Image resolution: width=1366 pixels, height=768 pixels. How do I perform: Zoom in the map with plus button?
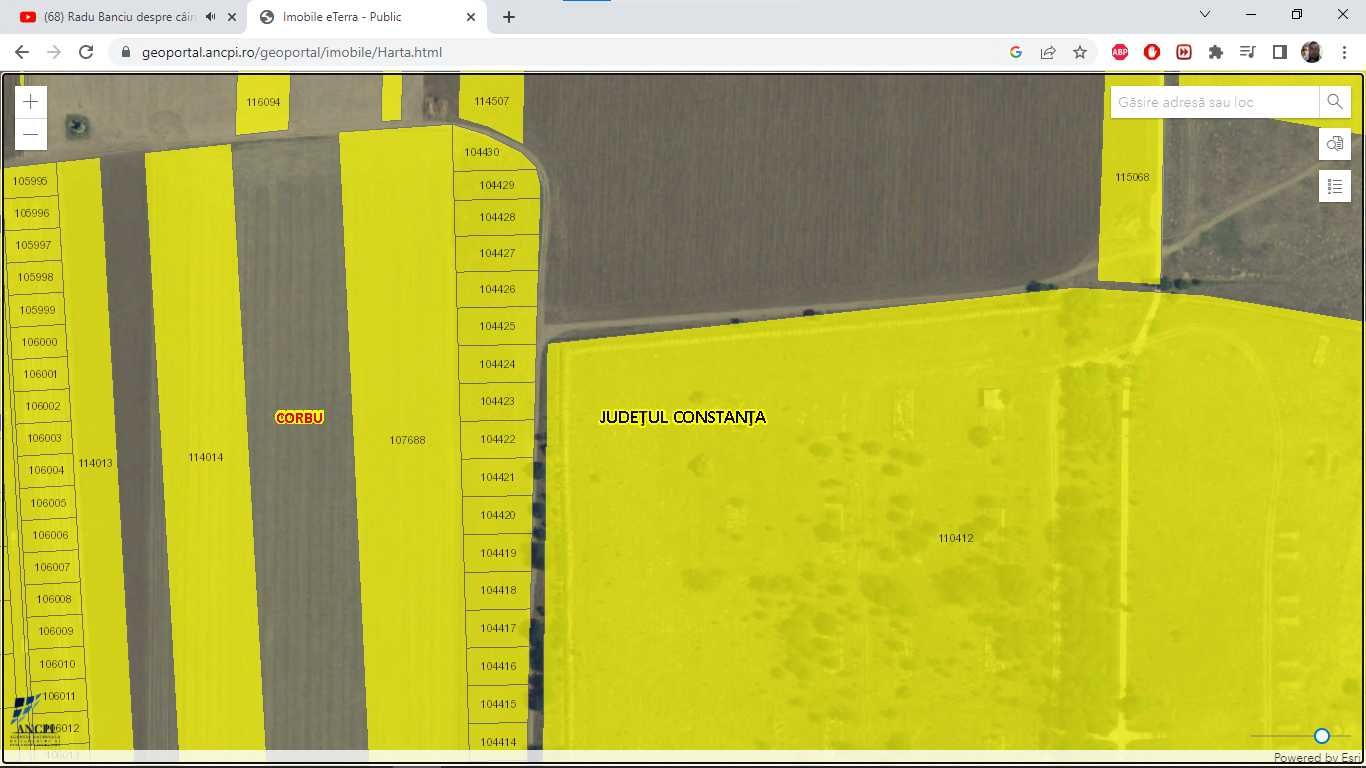point(31,101)
